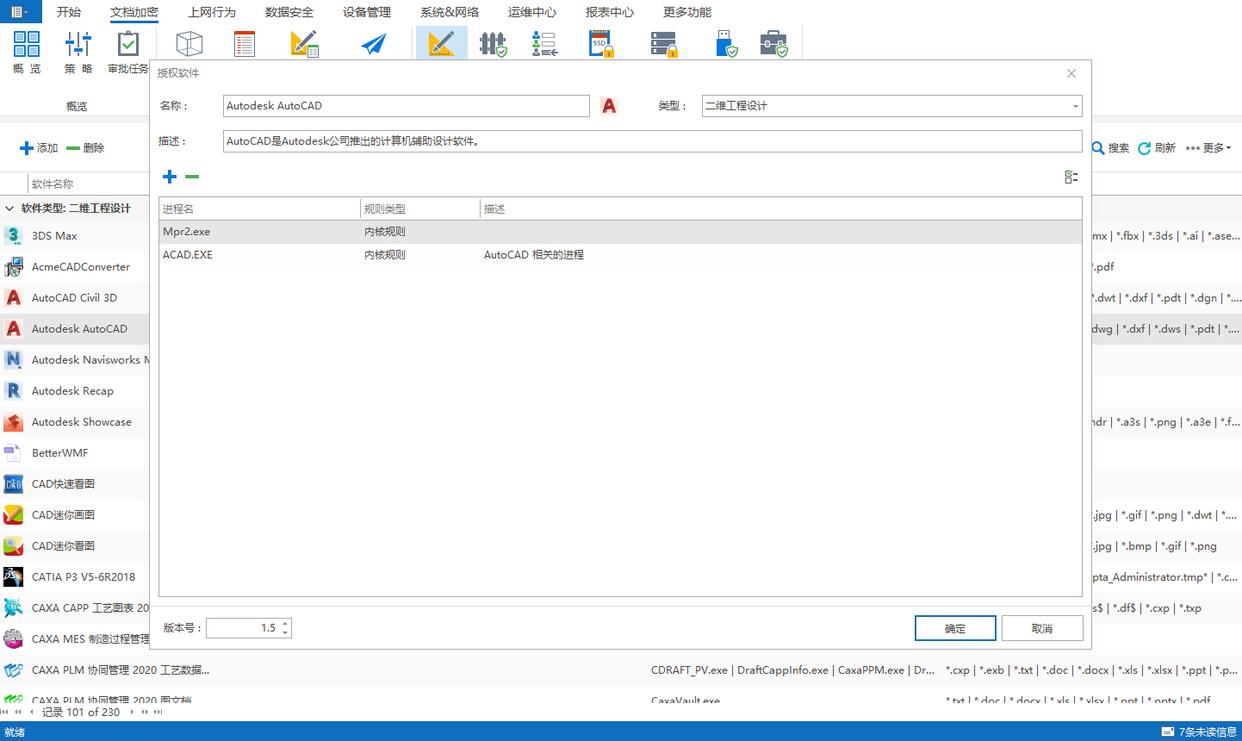The height and width of the screenshot is (741, 1242).
Task: Expand the 更多 dropdown menu
Action: tap(1208, 148)
